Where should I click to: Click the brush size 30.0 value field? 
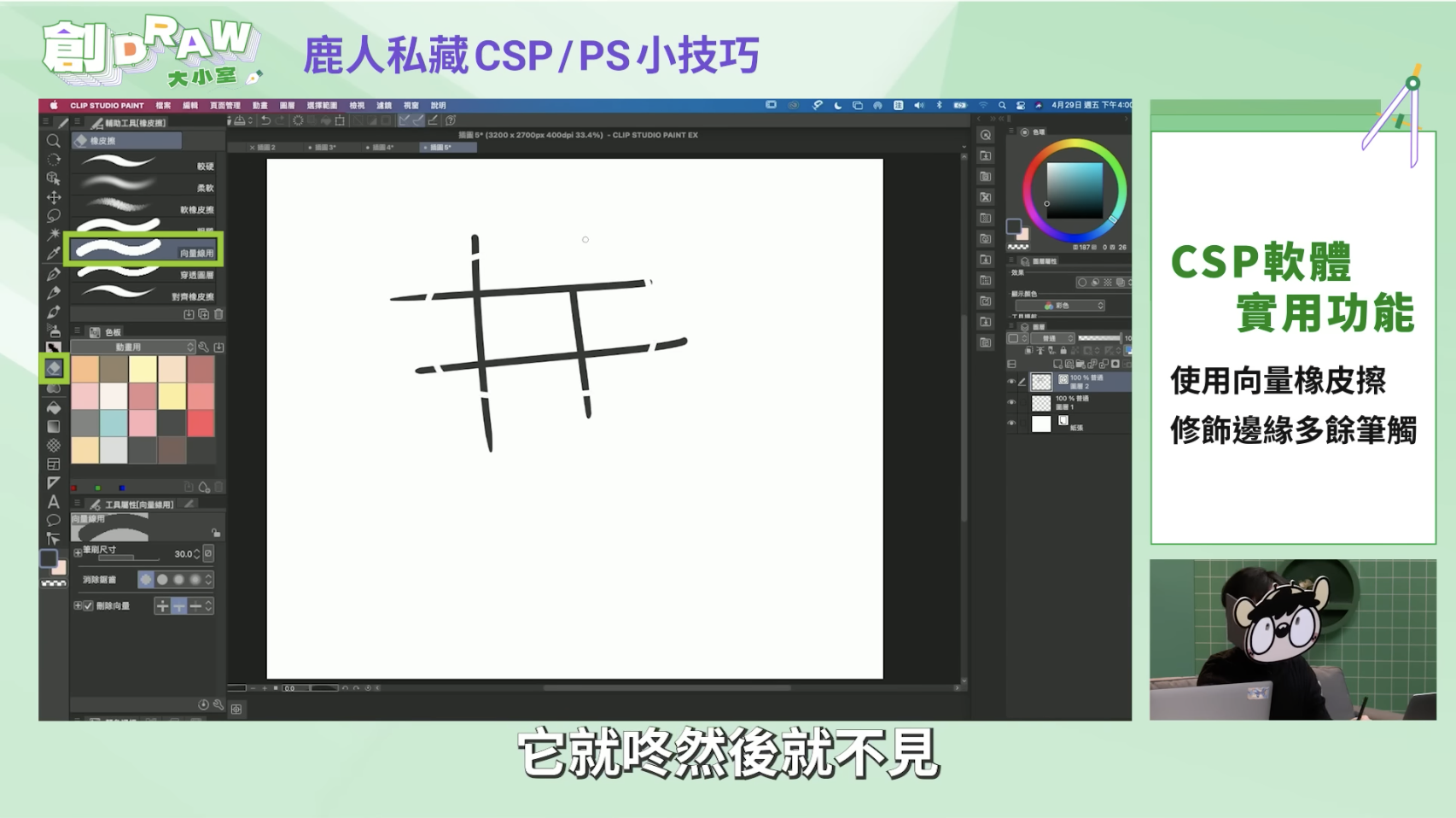tap(185, 553)
